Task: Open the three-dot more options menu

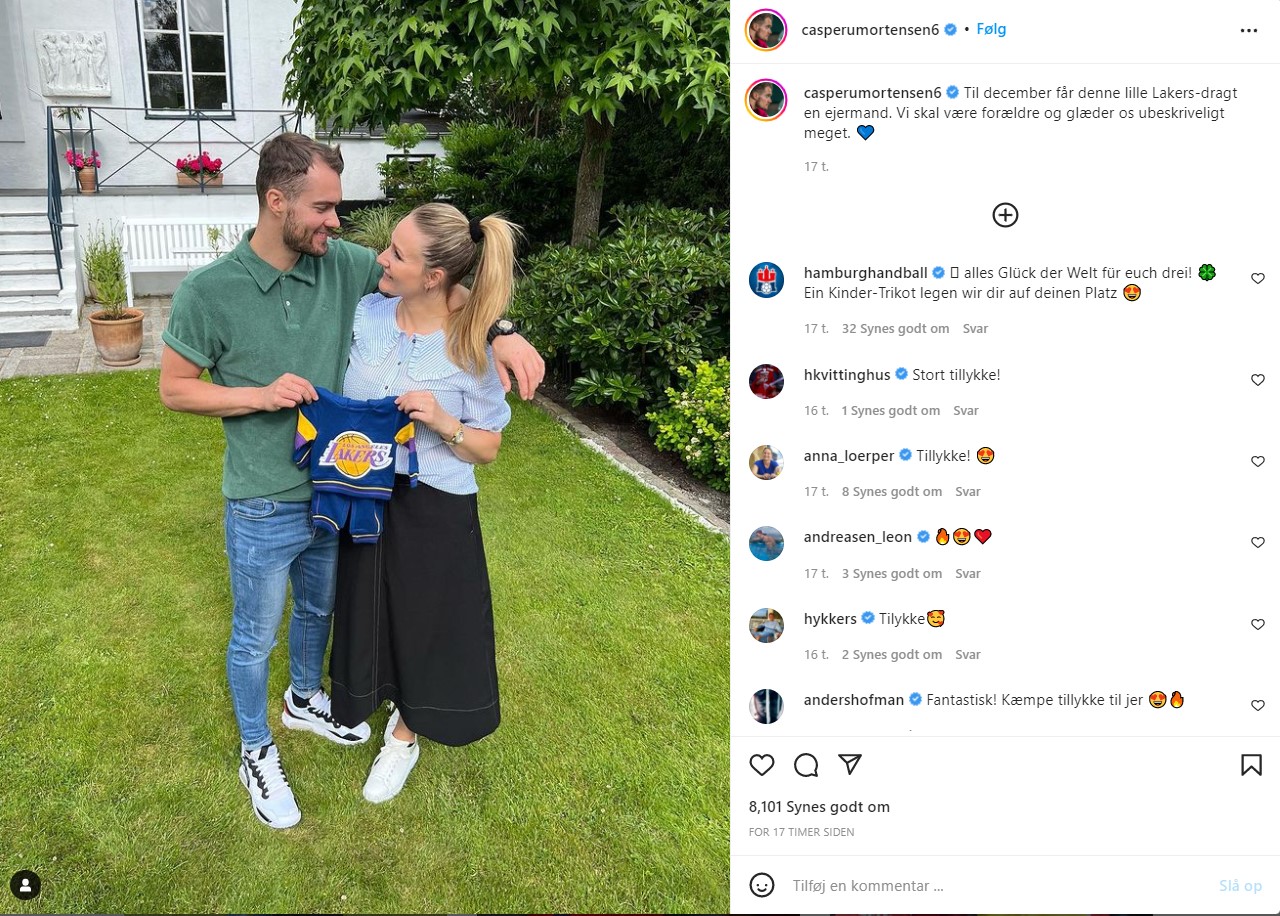Action: tap(1249, 30)
